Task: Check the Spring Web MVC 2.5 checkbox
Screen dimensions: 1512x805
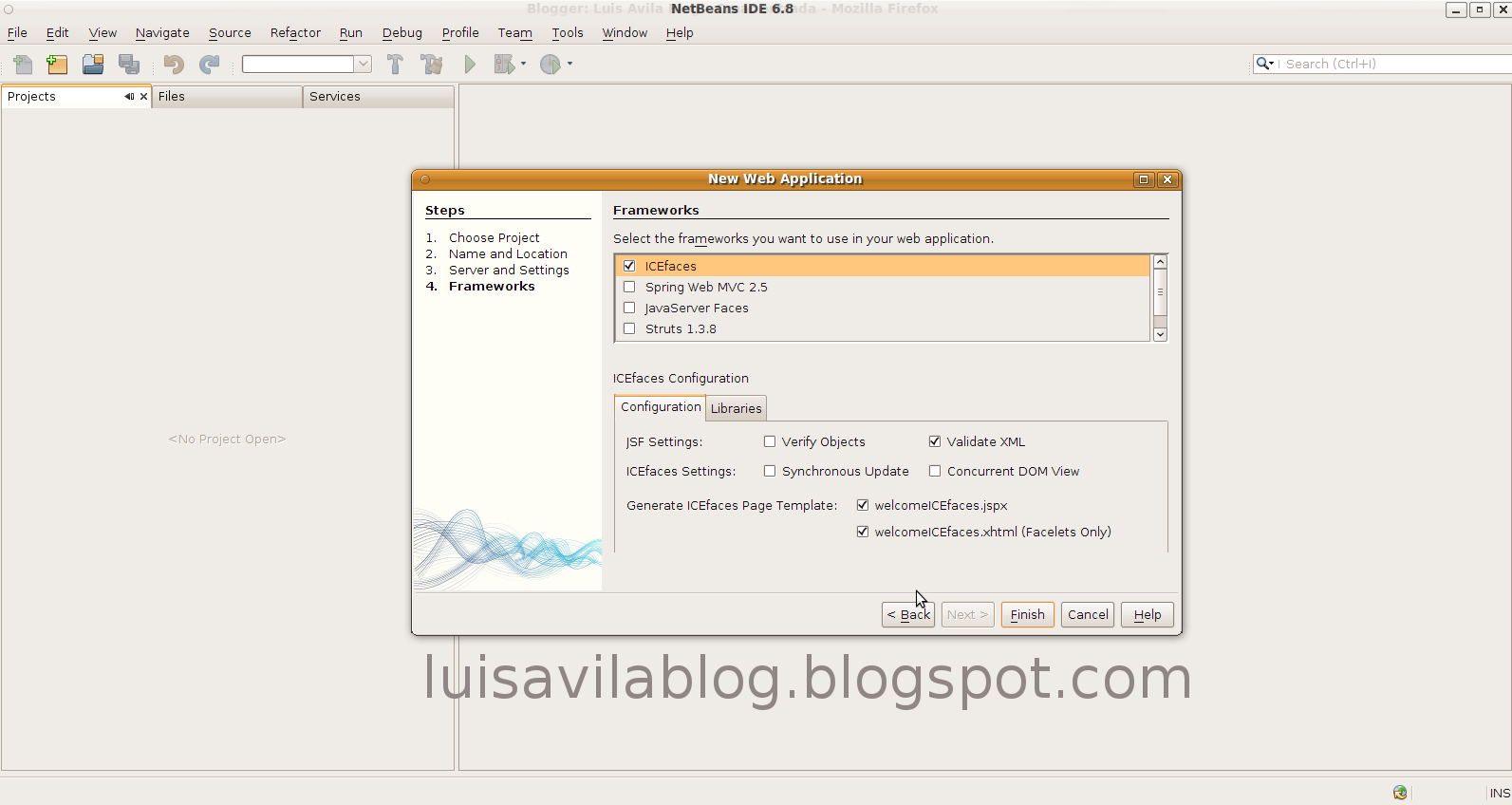Action: pyautogui.click(x=629, y=287)
